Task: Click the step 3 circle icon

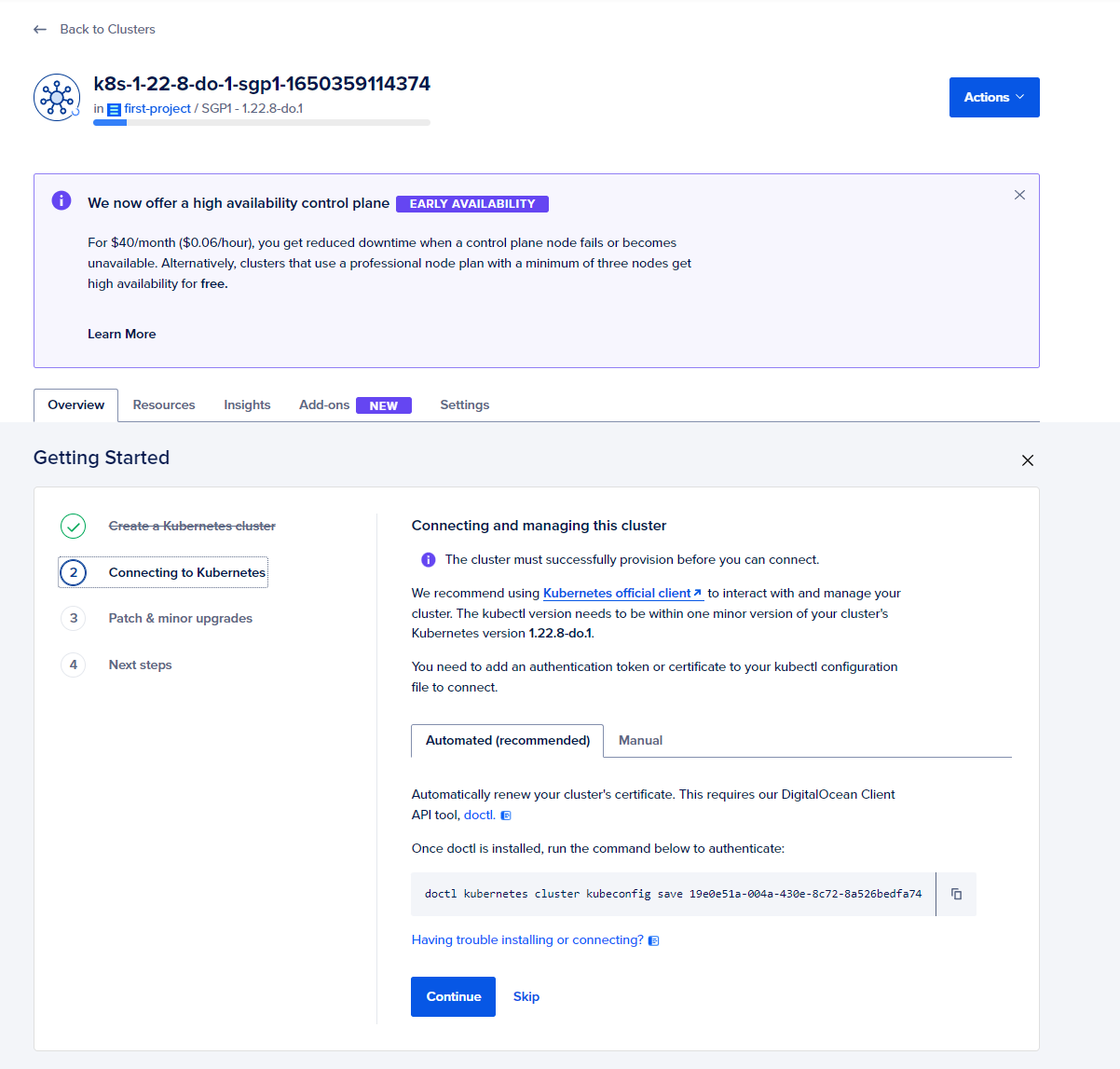Action: [x=74, y=619]
